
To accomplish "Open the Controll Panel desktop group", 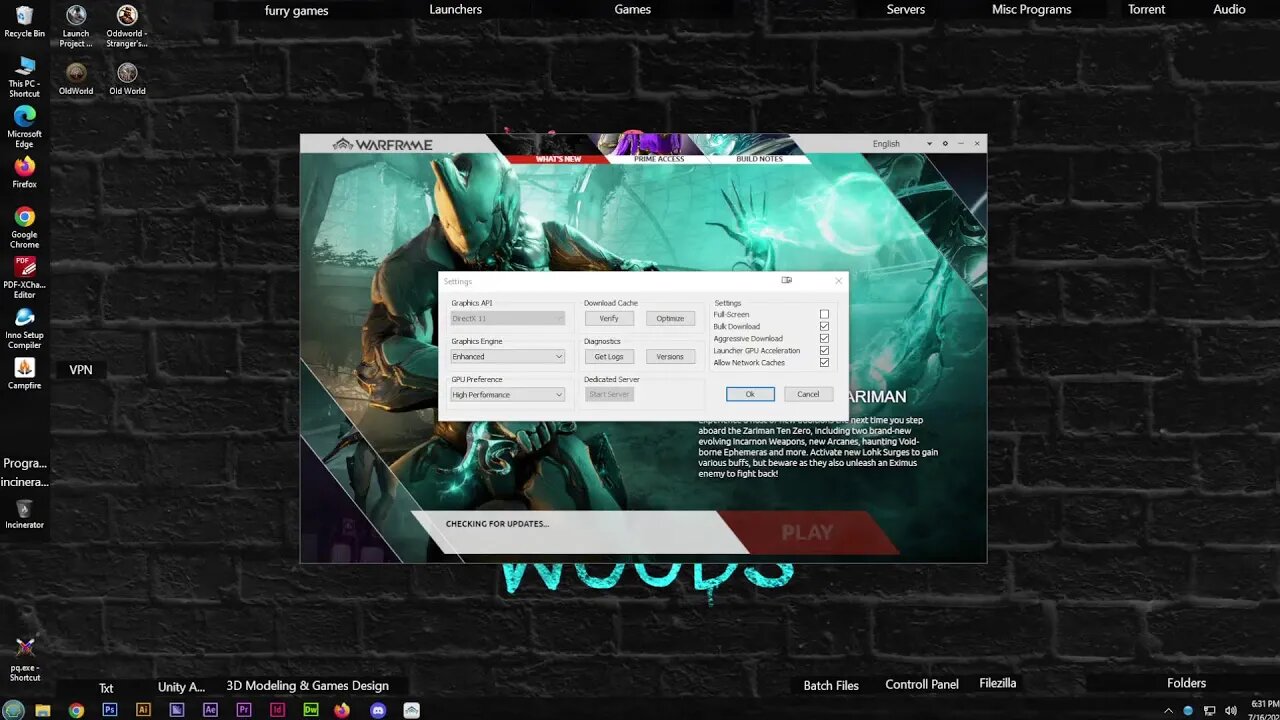I will click(x=922, y=684).
